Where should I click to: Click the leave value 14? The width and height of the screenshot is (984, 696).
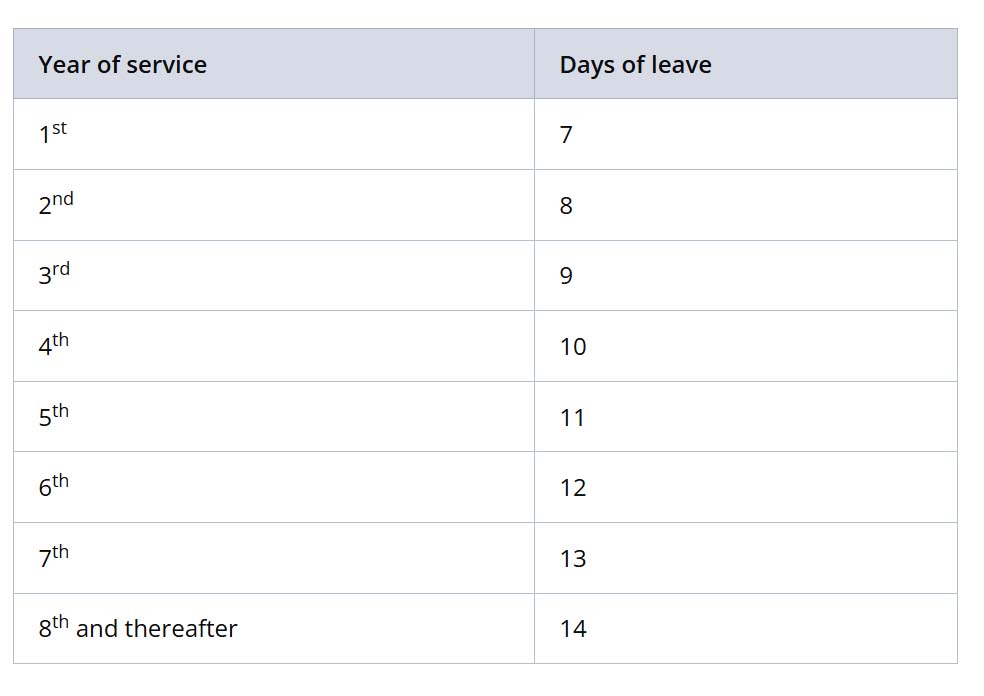click(x=573, y=628)
